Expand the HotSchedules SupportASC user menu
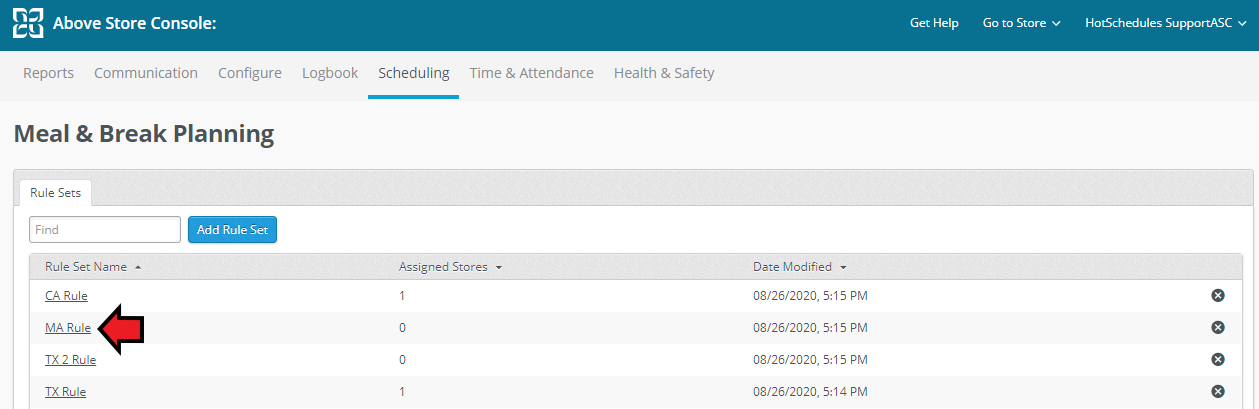 click(1164, 23)
